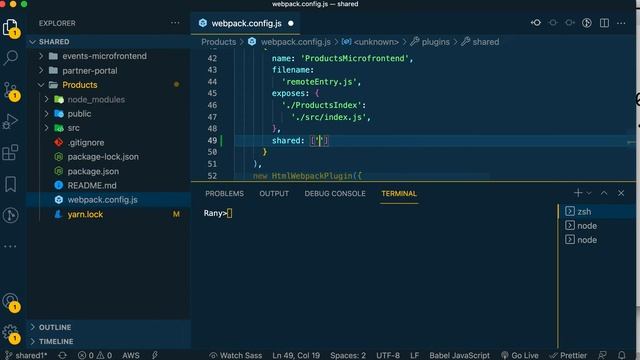This screenshot has height=360, width=640.
Task: Click shared1* branch in status bar
Action: [26, 355]
